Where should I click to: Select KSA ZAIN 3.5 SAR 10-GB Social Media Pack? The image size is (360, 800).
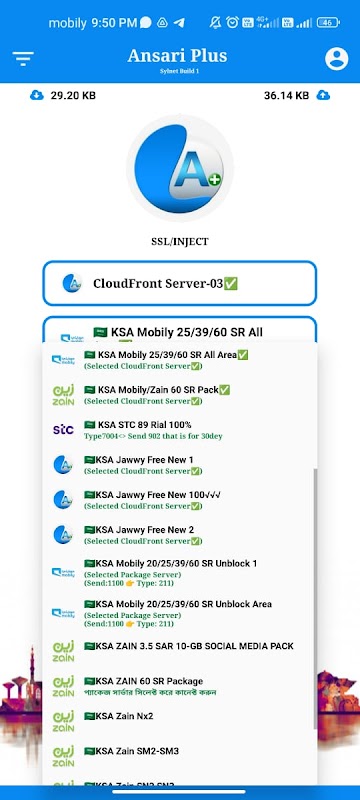pos(179,651)
